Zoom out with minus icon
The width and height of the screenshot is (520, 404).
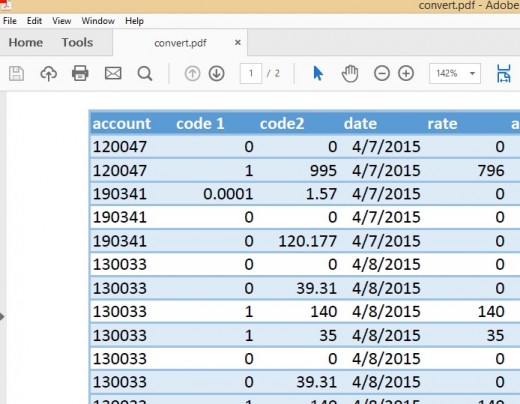pyautogui.click(x=382, y=73)
